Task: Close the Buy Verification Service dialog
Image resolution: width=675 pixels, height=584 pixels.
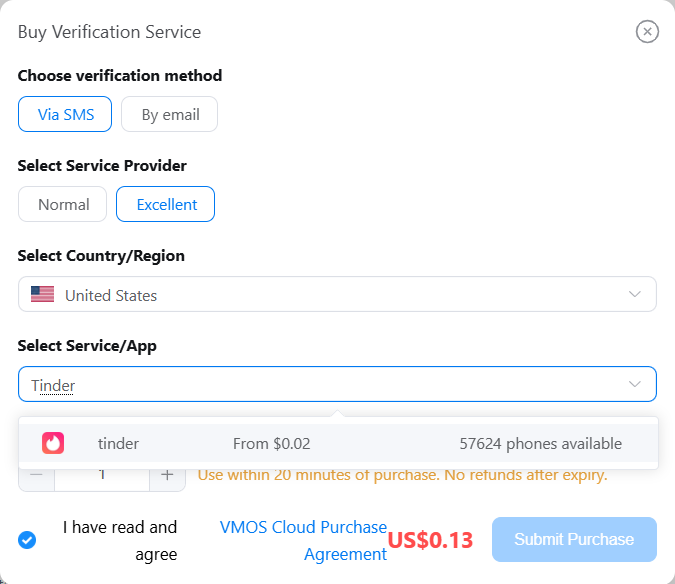Action: [x=647, y=32]
